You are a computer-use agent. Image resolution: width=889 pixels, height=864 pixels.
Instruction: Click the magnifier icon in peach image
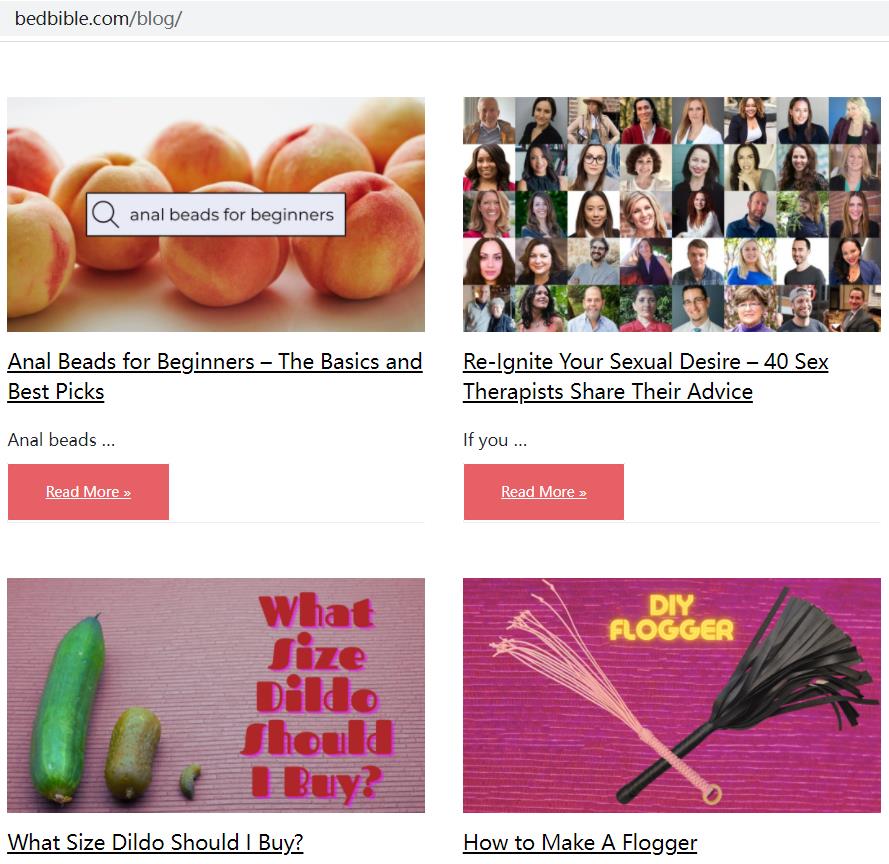[x=105, y=214]
